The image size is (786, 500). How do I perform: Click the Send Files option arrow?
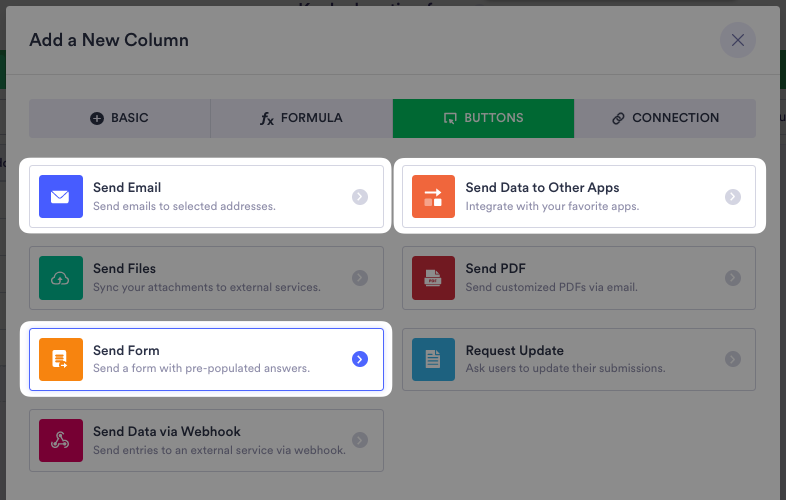click(x=360, y=278)
